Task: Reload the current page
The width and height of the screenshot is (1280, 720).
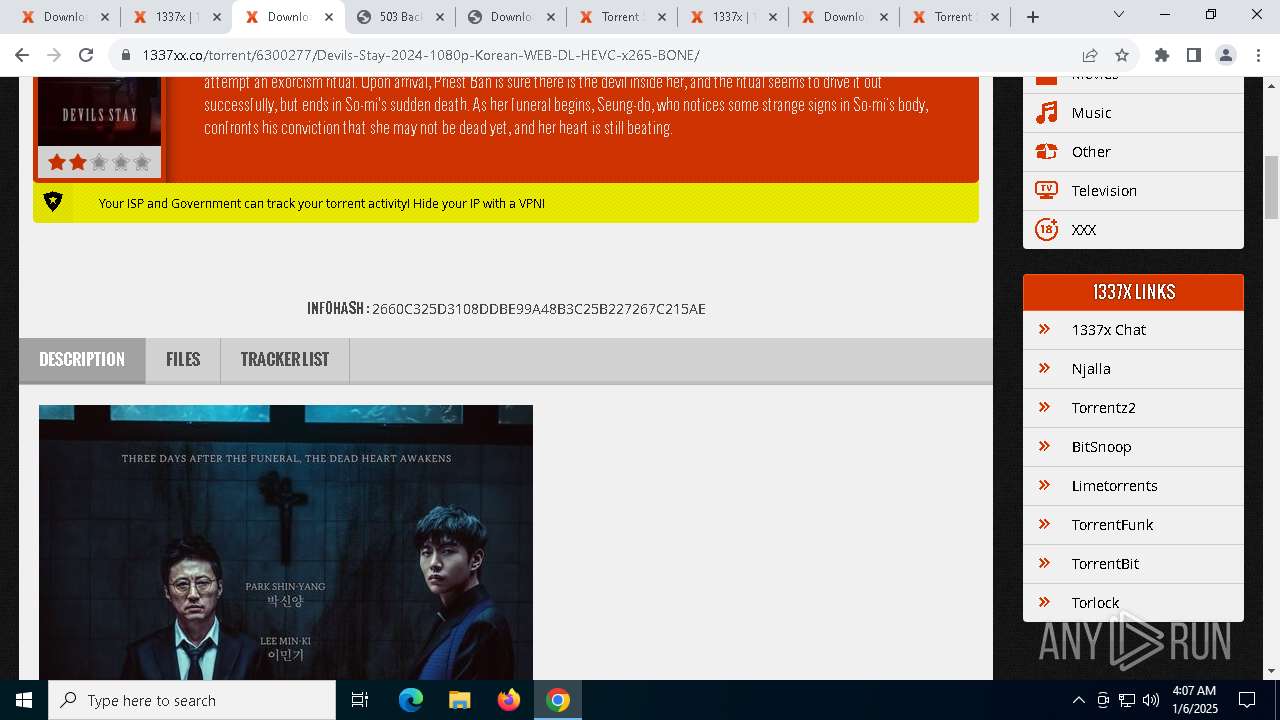Action: [x=86, y=55]
